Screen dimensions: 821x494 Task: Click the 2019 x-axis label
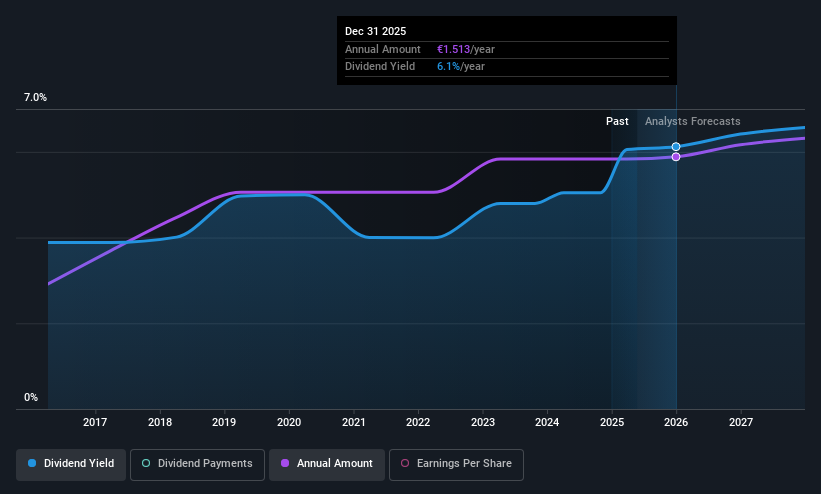click(224, 422)
